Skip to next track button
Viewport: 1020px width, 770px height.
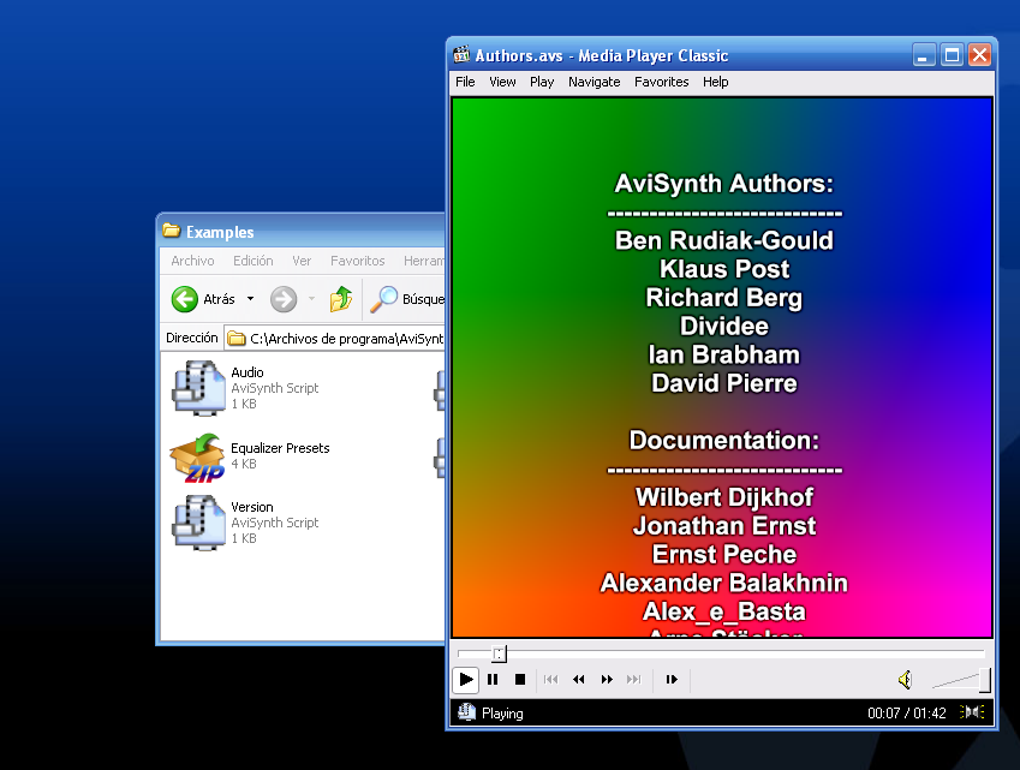pos(634,680)
